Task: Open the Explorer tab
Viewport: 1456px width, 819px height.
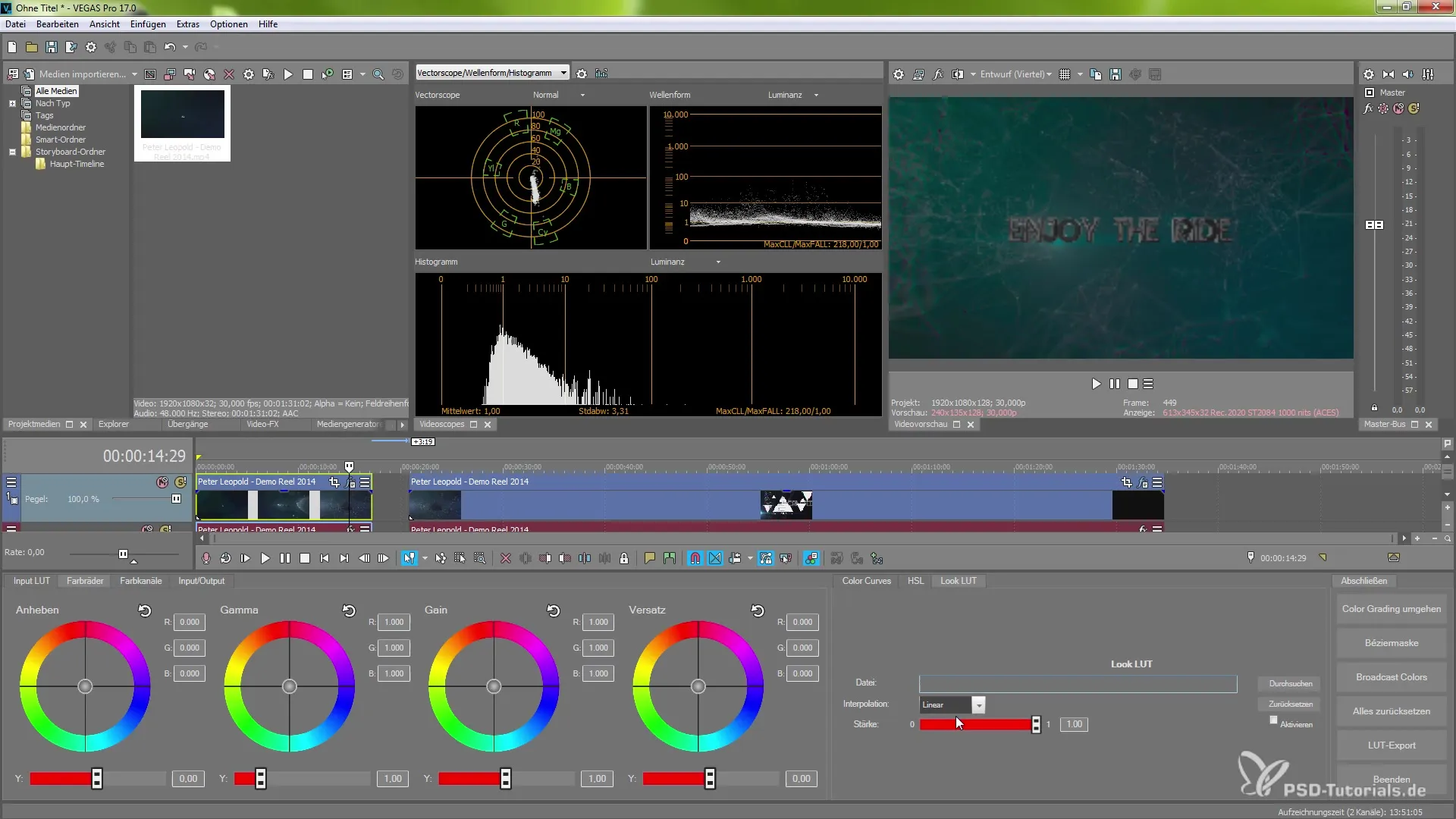Action: pos(114,425)
